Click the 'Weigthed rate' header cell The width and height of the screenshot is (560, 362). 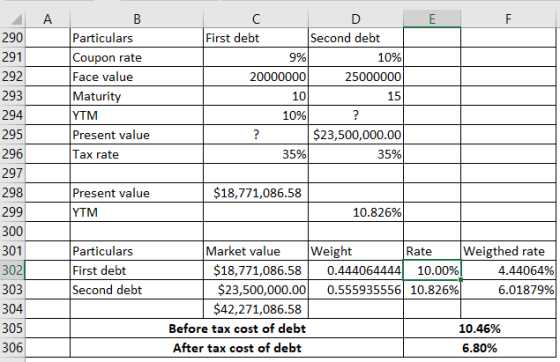tap(508, 251)
